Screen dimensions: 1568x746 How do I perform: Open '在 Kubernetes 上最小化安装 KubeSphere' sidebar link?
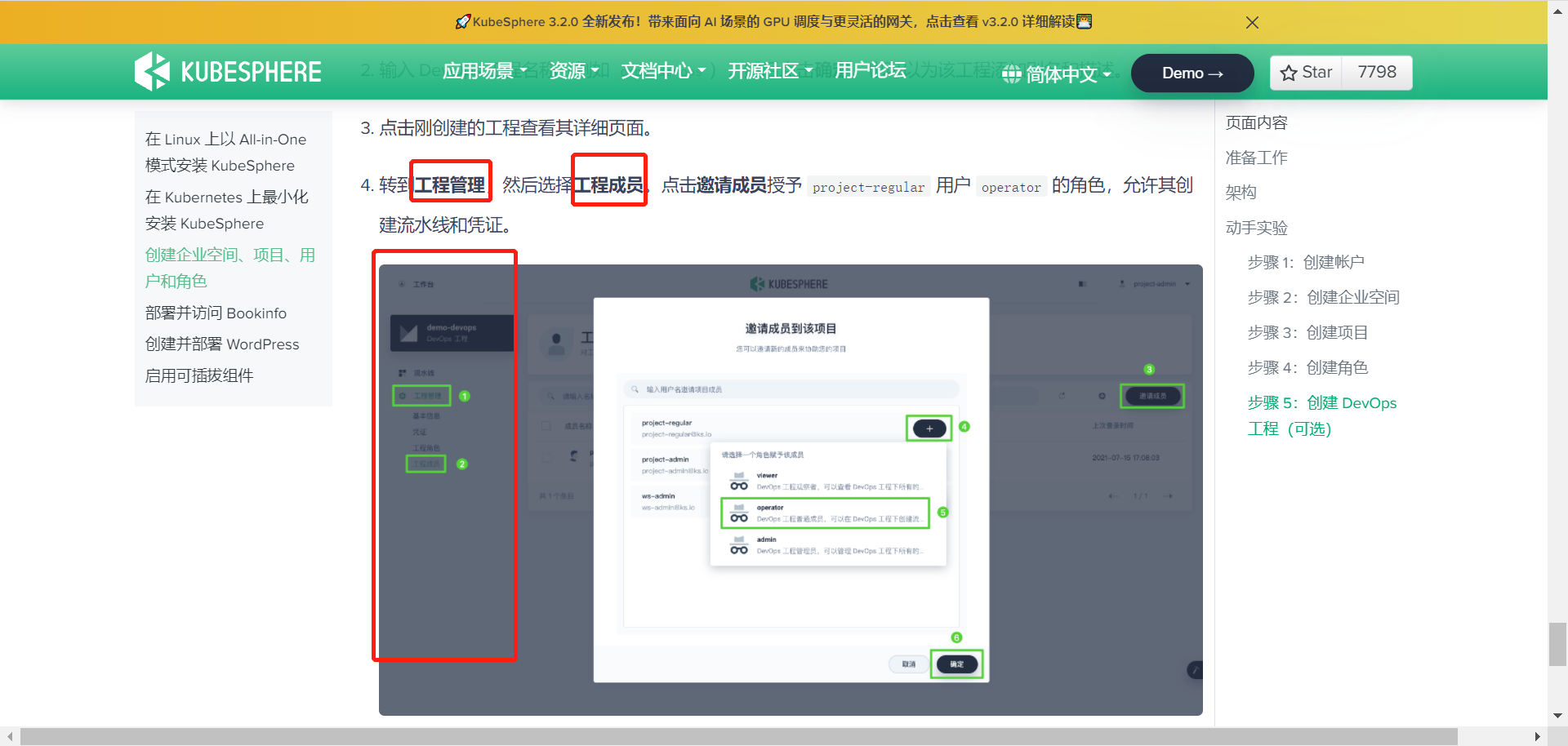[227, 211]
